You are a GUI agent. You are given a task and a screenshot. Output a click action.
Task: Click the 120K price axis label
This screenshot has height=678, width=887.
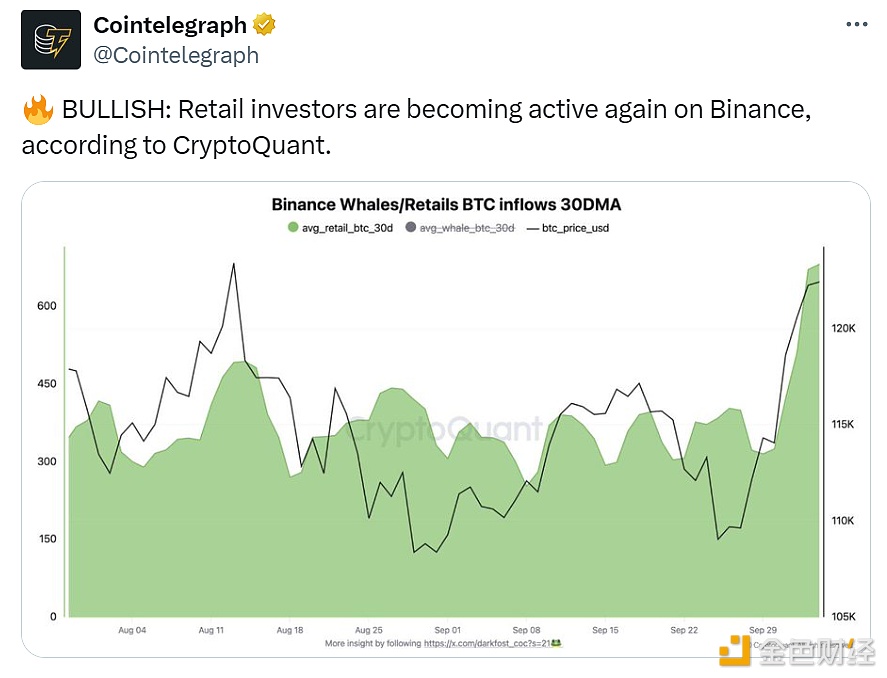(x=843, y=328)
